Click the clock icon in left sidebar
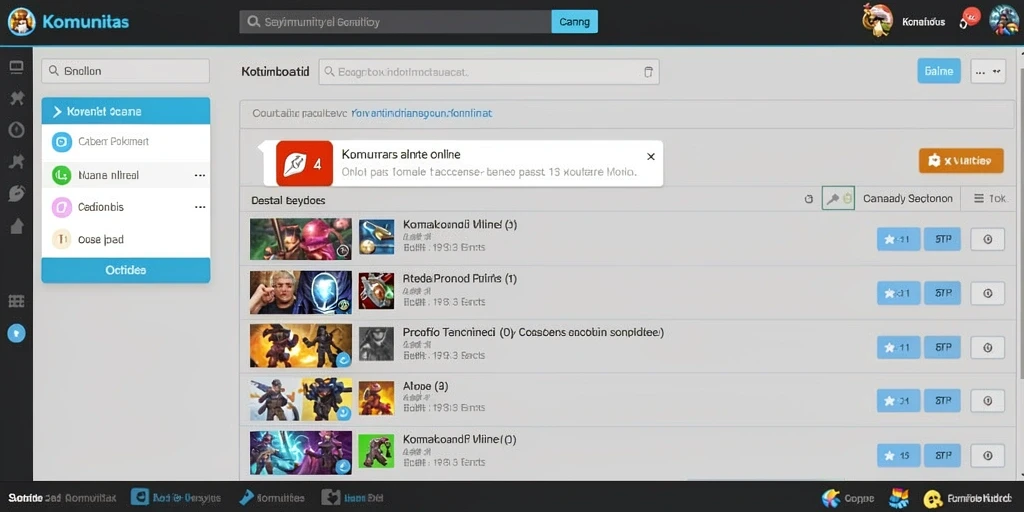Screen dimensions: 1024x512 (x=16, y=130)
